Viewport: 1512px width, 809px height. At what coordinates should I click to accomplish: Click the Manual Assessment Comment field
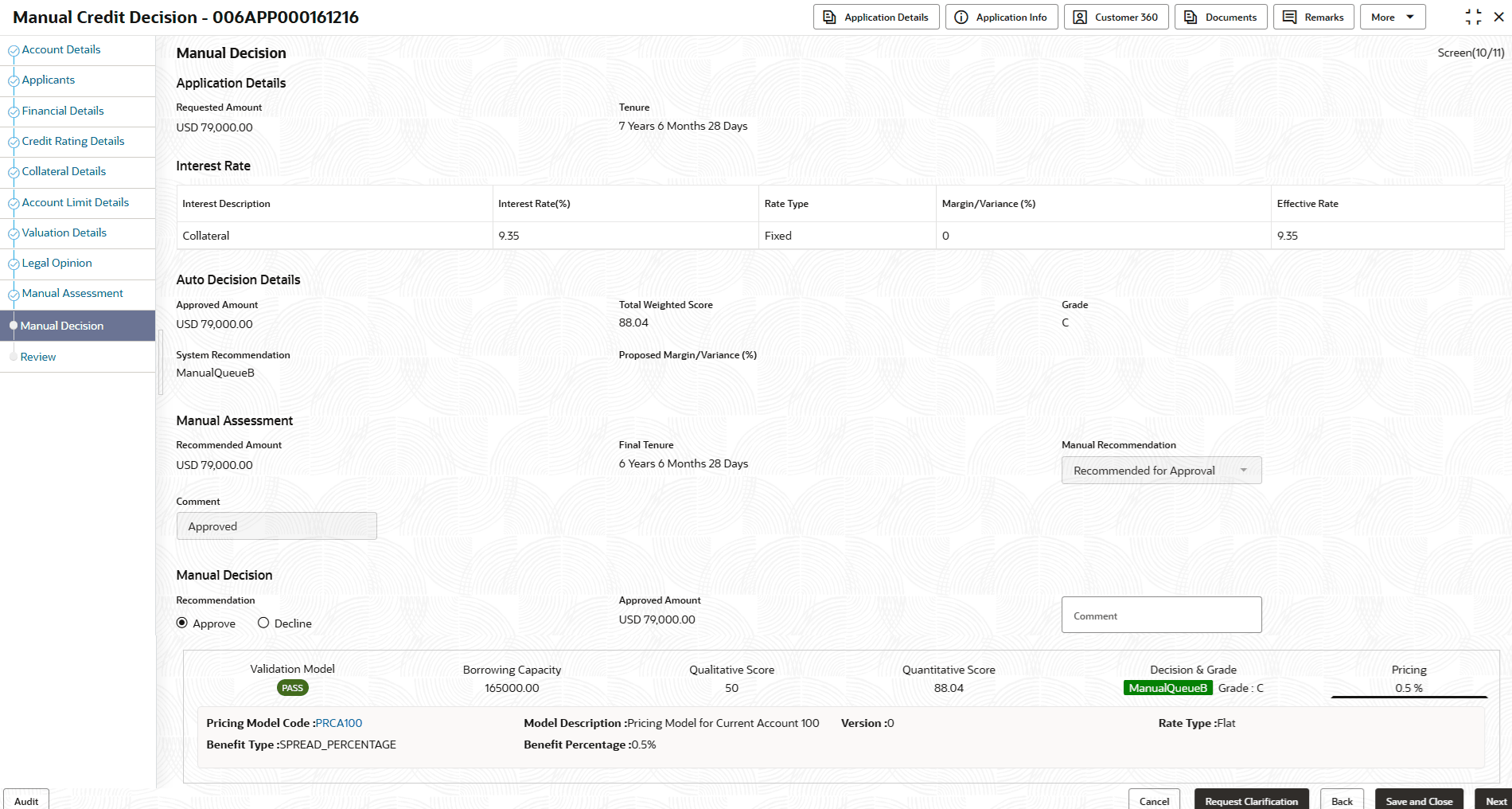(x=276, y=526)
